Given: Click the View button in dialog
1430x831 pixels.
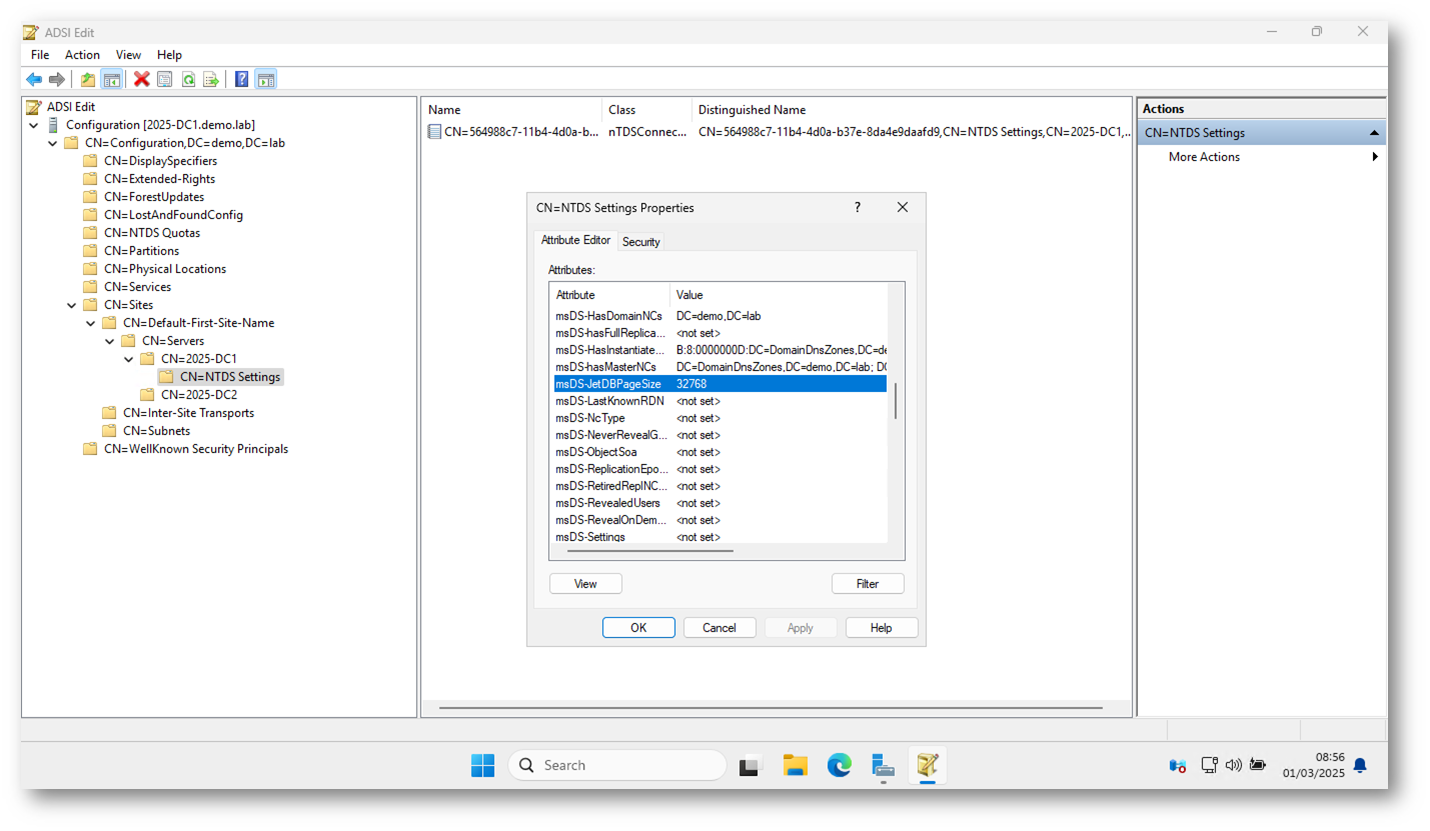Looking at the screenshot, I should click(585, 584).
